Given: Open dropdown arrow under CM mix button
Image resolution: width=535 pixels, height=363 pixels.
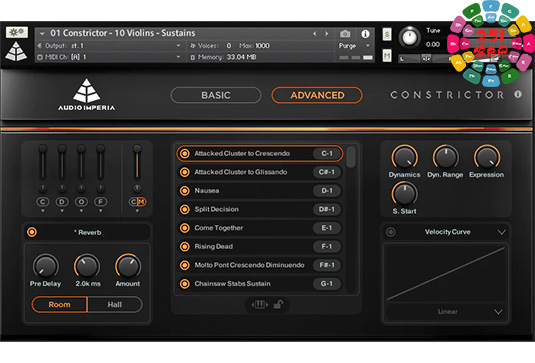Looking at the screenshot, I should [x=137, y=212].
